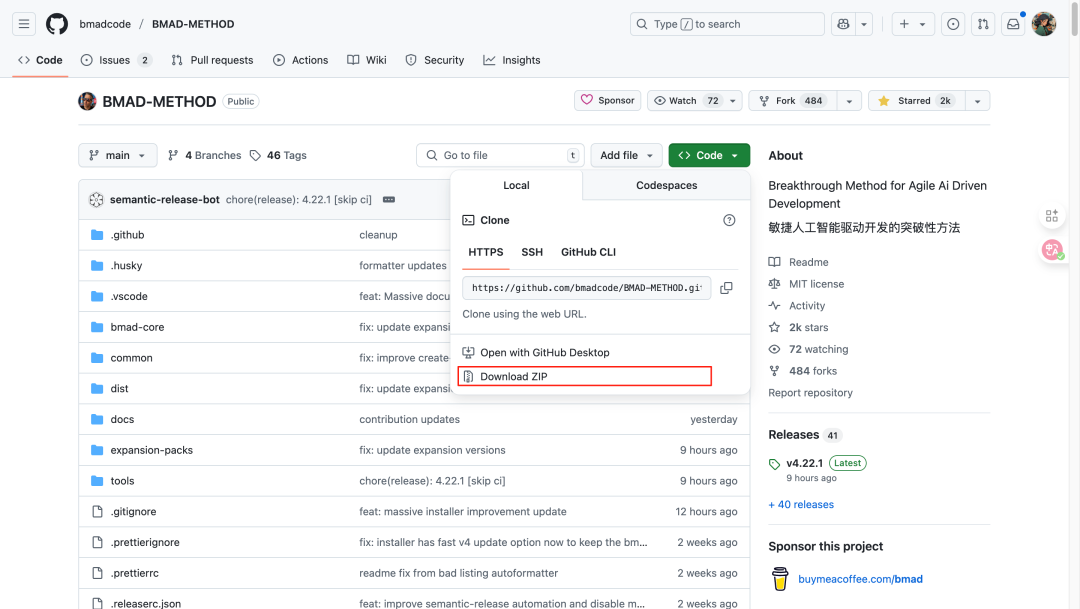Screen dimensions: 1080x609
Task: Open the Wiki tab
Action: click(366, 60)
